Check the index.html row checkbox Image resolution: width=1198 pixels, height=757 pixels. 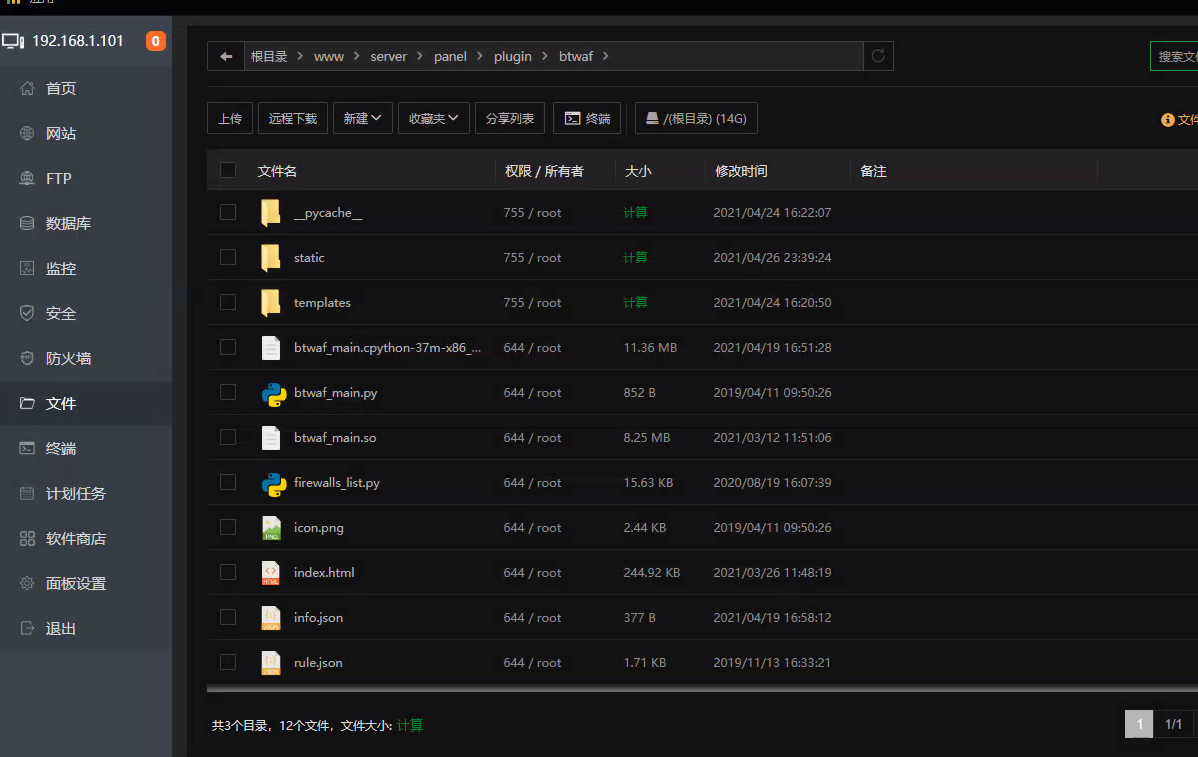point(228,573)
